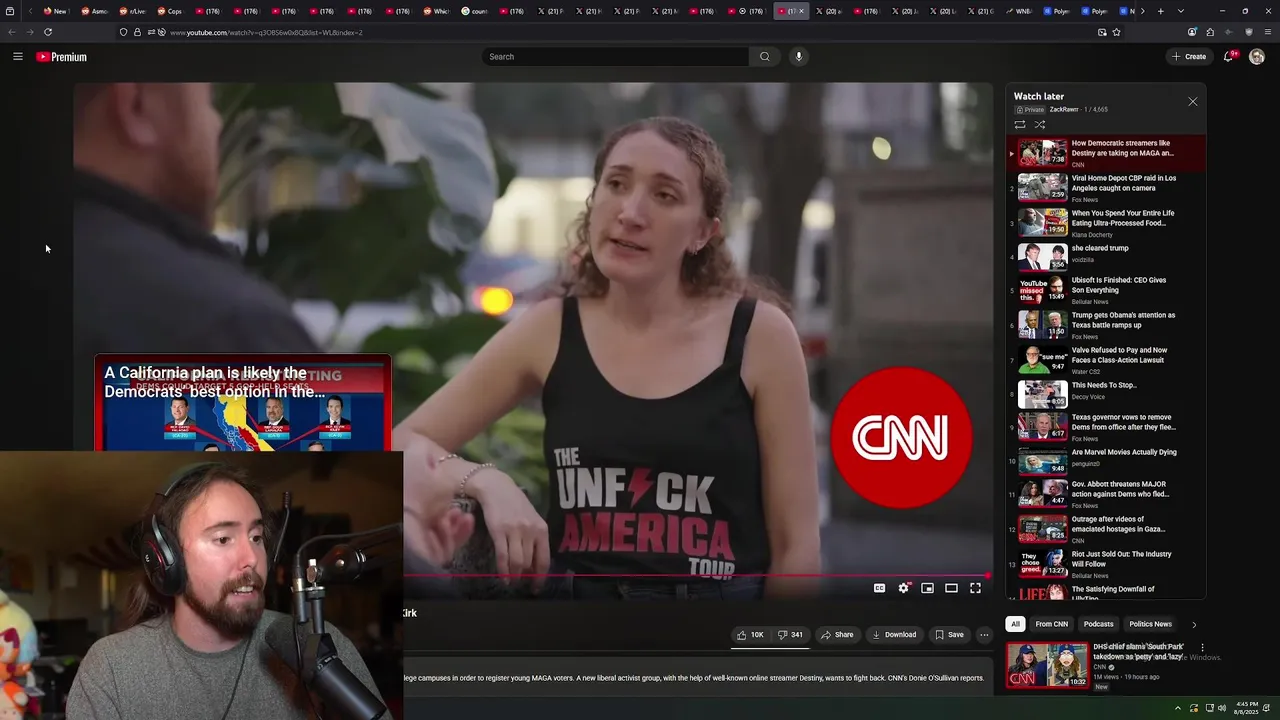Toggle shuffle playlist in Watch later

point(1040,125)
